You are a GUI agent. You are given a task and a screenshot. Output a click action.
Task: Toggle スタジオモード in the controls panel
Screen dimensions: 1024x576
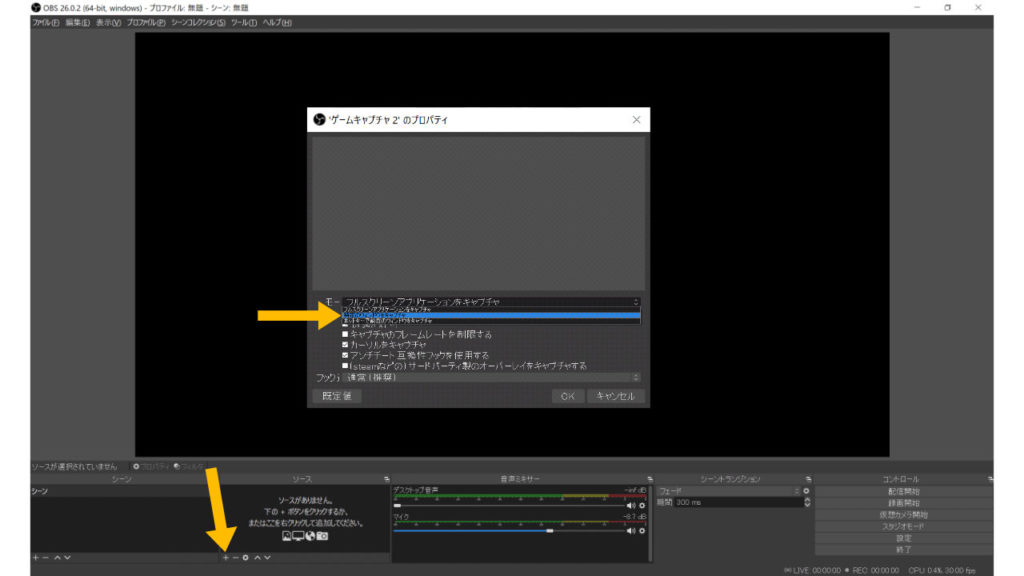(x=903, y=526)
